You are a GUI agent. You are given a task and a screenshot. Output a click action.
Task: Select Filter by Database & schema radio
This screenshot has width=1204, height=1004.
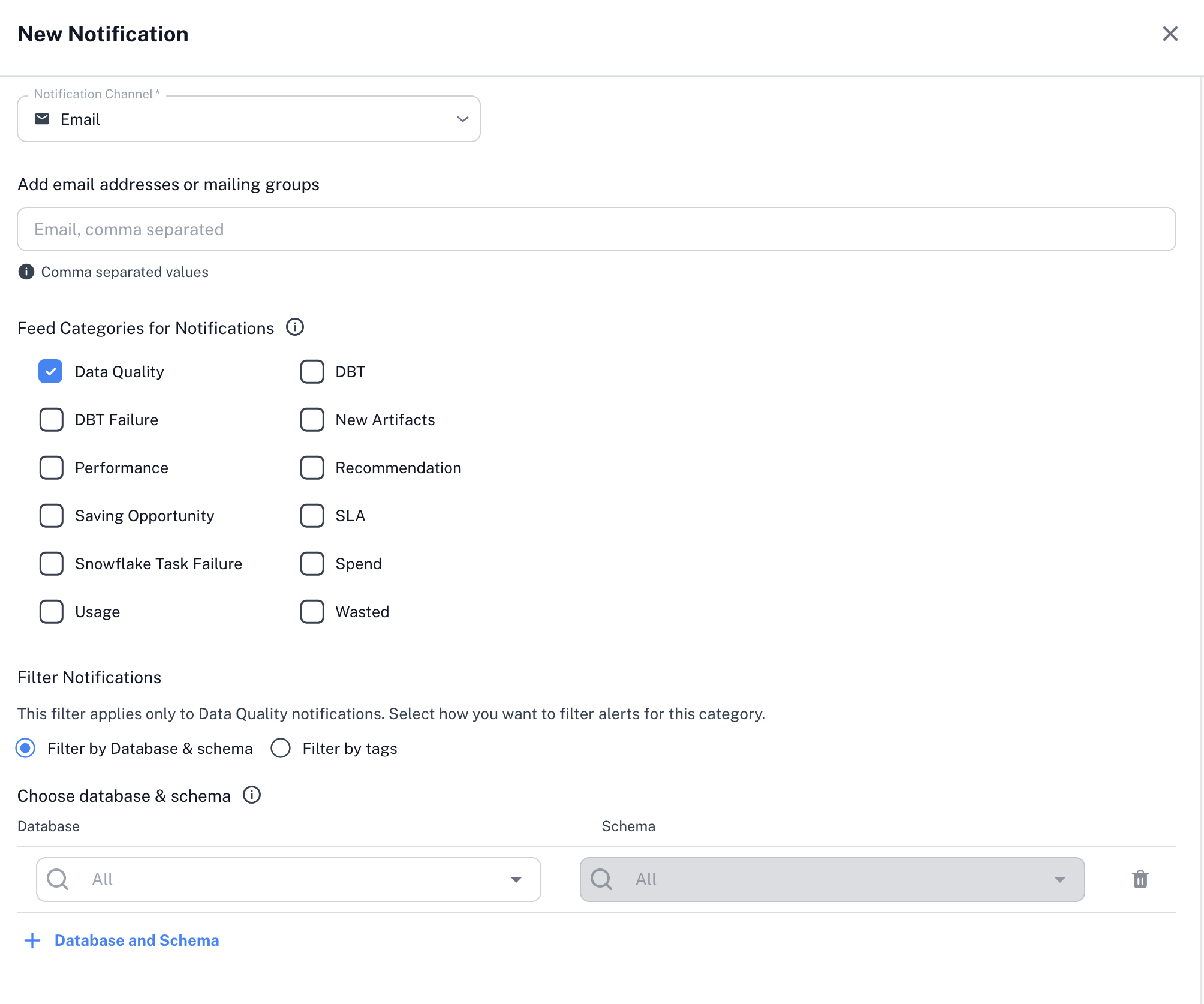26,749
